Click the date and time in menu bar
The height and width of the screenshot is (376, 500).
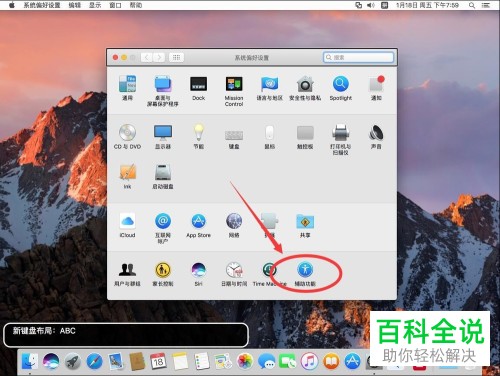point(427,5)
